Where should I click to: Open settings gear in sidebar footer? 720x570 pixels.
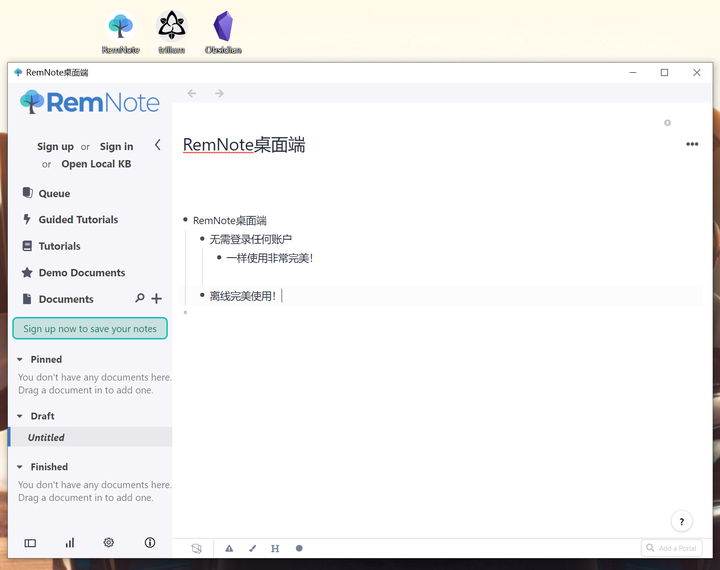[x=108, y=542]
